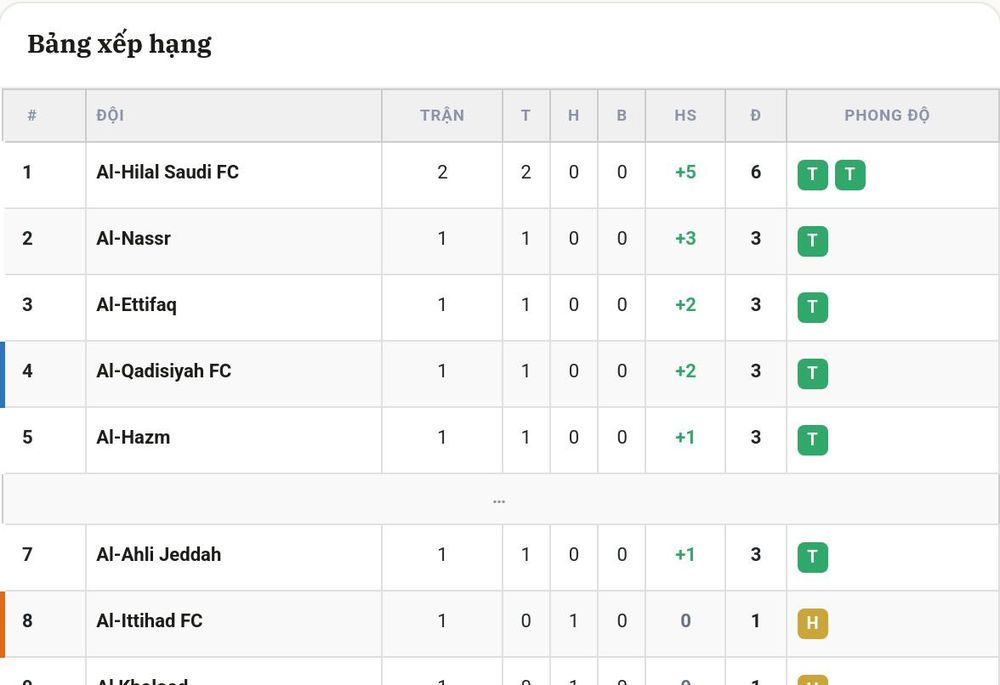Image resolution: width=1000 pixels, height=685 pixels.
Task: Open the Al-Hilal Saudi FC team link
Action: coord(168,172)
